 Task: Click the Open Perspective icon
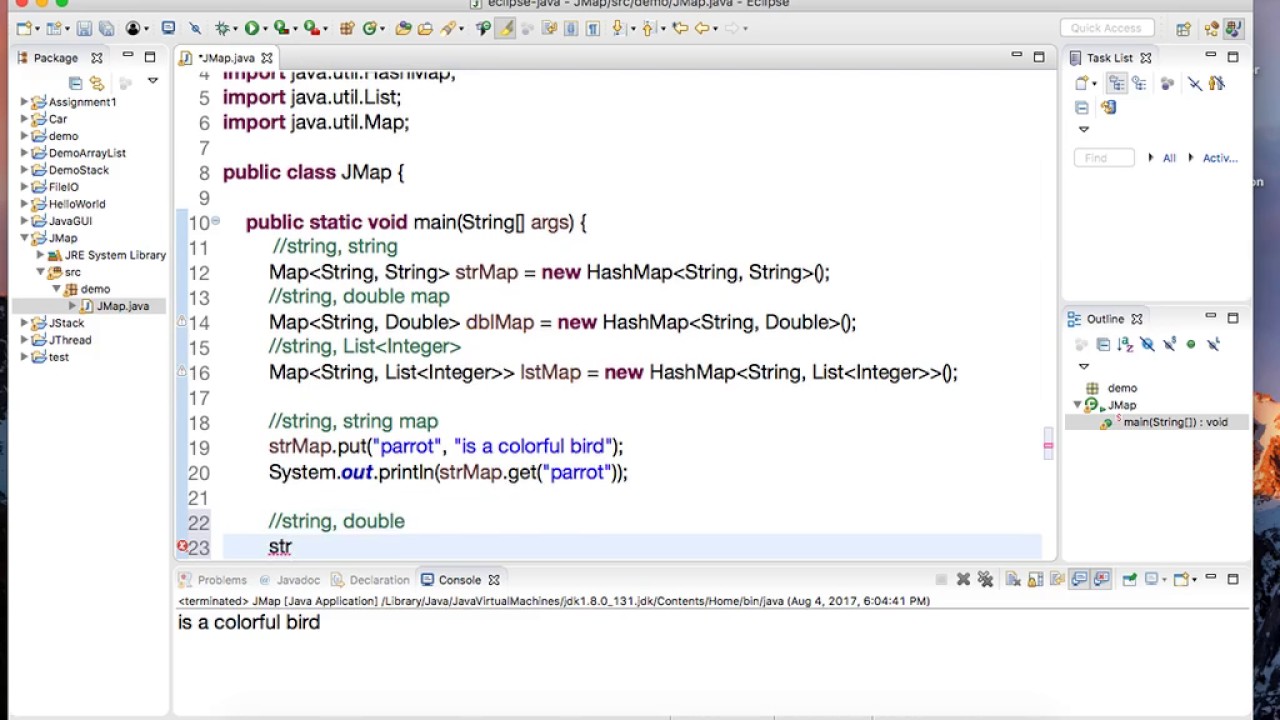click(1183, 28)
